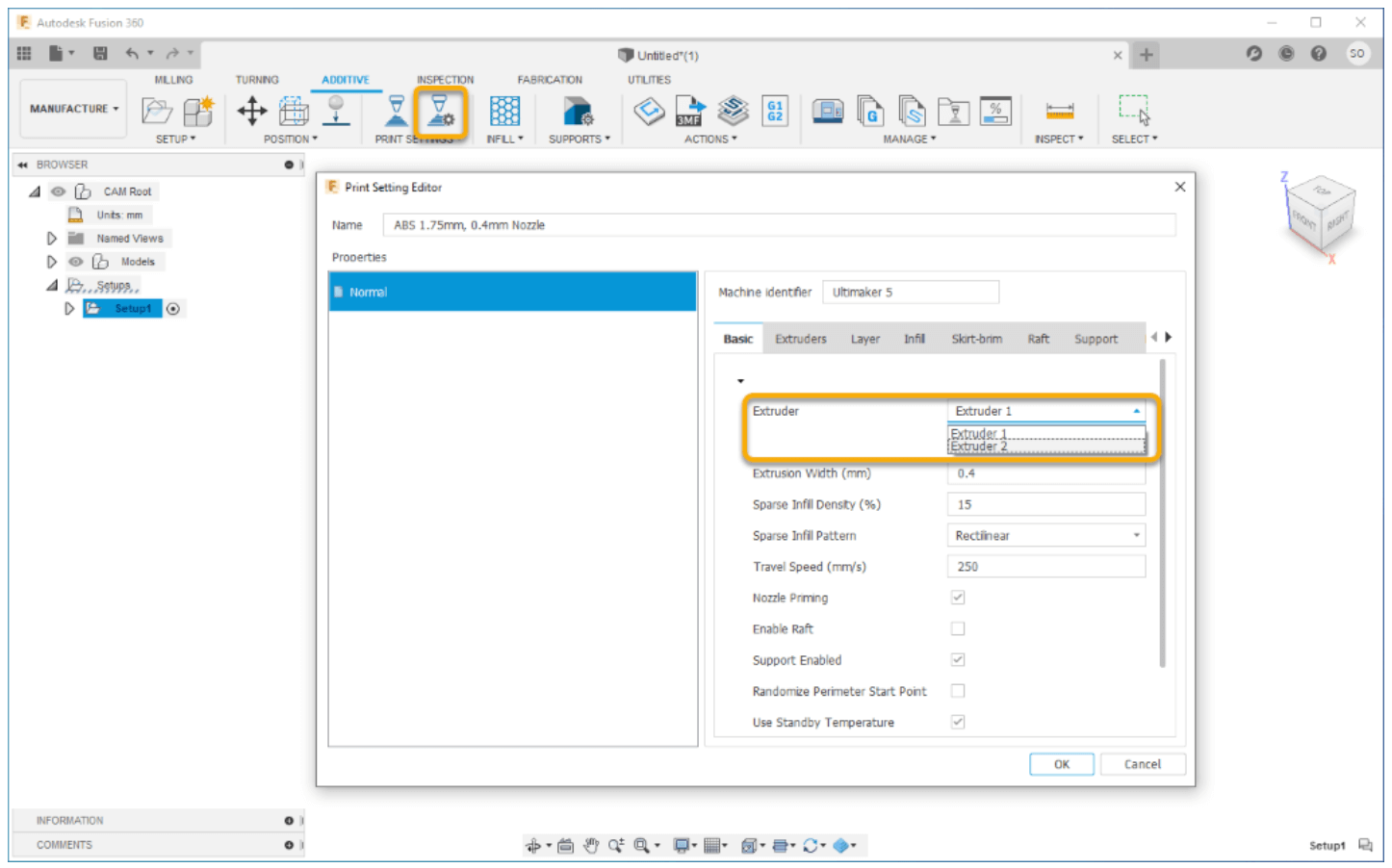Click the Select tool icon

[x=1134, y=110]
